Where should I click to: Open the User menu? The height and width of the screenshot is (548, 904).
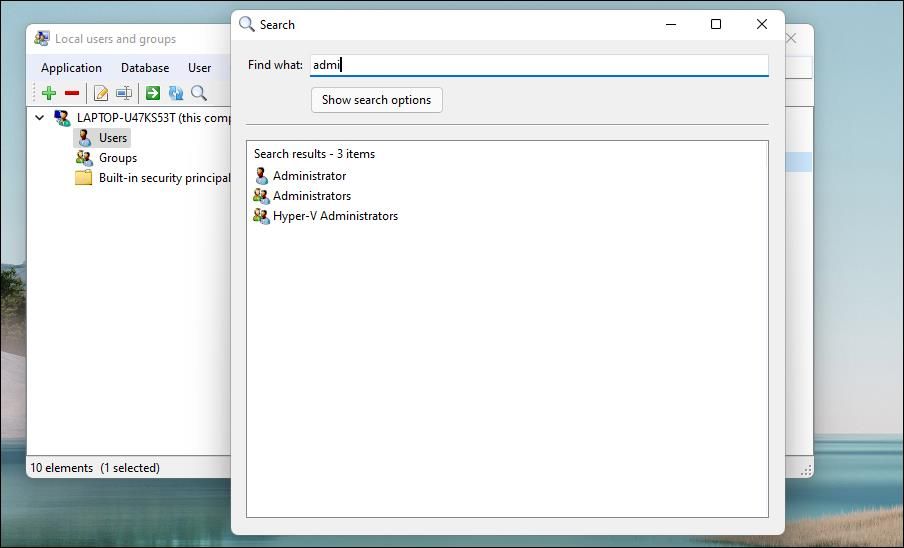(199, 68)
